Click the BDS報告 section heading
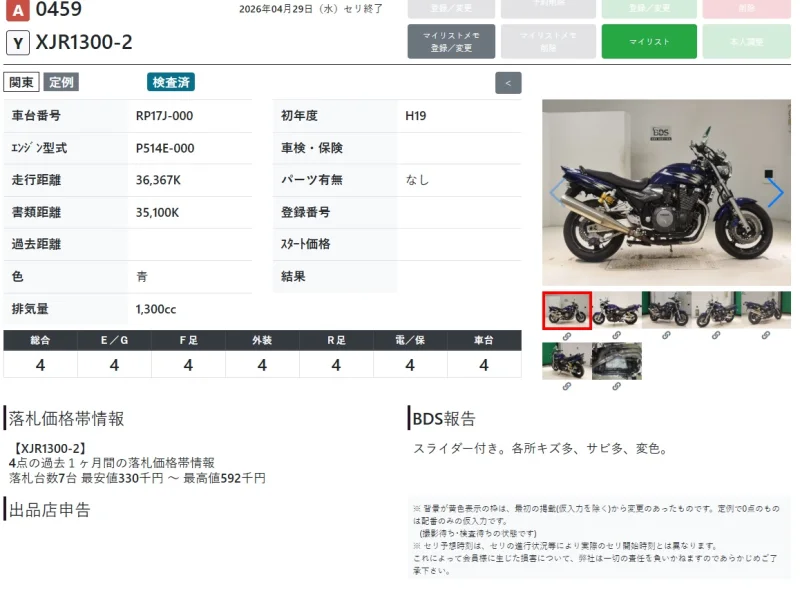Viewport: 800px width, 600px height. point(444,418)
